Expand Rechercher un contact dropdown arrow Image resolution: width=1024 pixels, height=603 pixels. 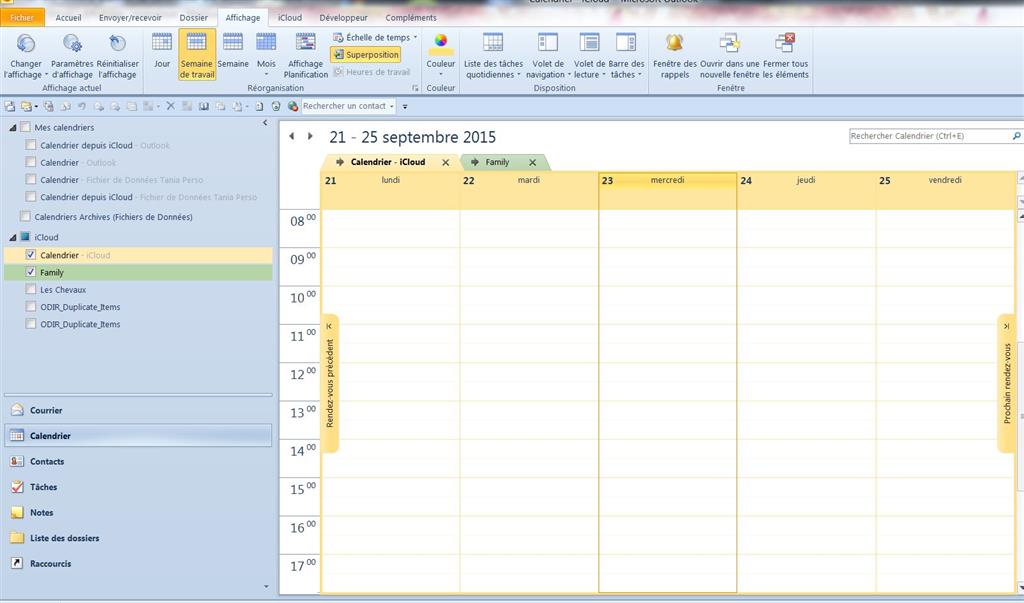[x=391, y=106]
